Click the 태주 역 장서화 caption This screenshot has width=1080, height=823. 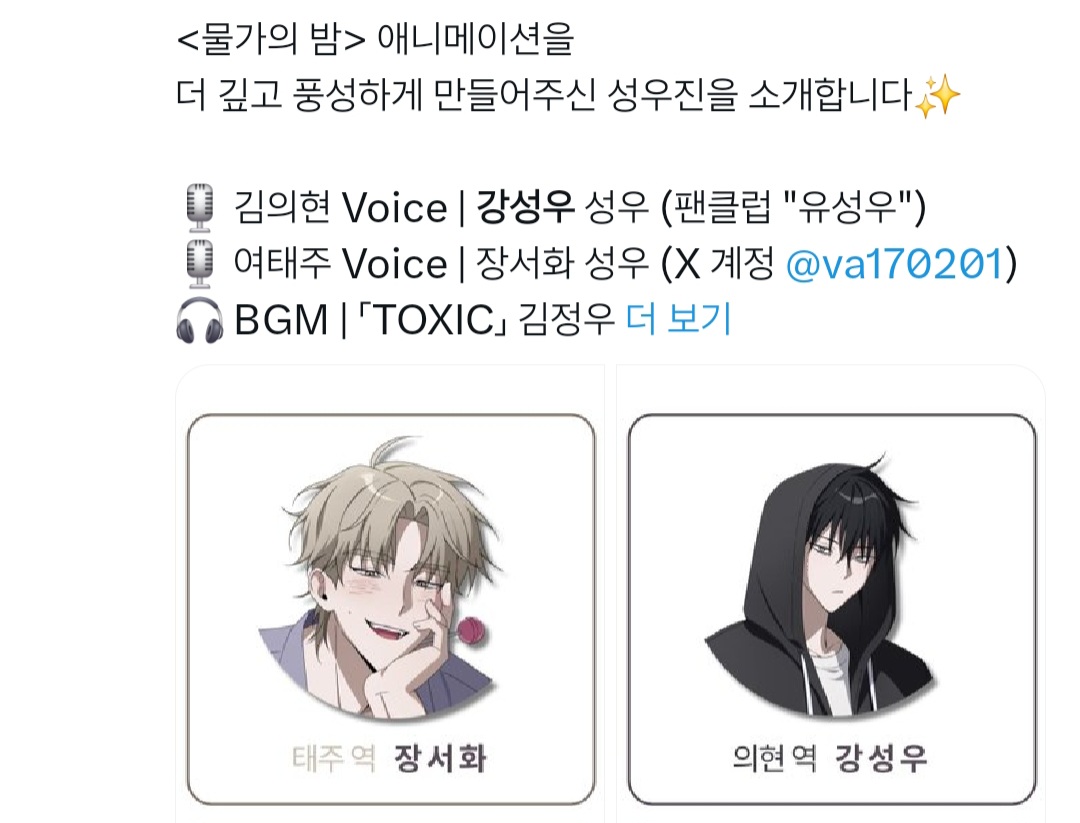pos(390,758)
